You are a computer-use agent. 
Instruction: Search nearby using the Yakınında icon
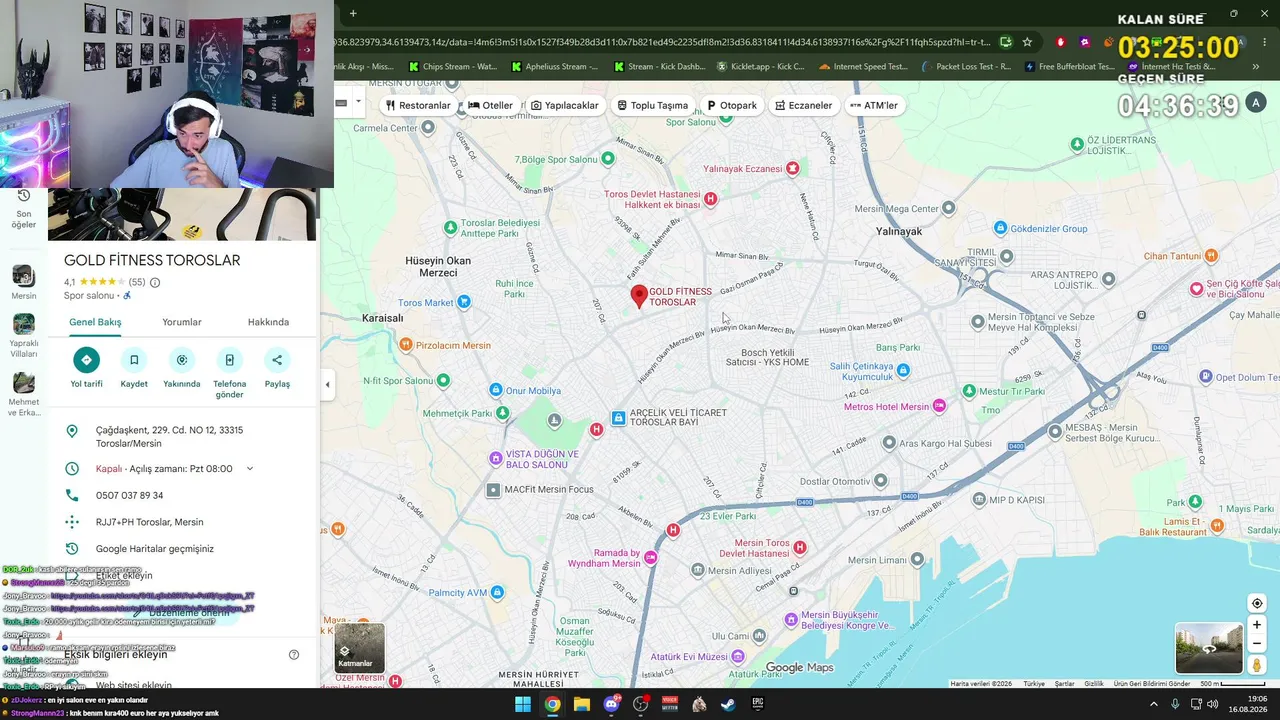click(x=182, y=360)
